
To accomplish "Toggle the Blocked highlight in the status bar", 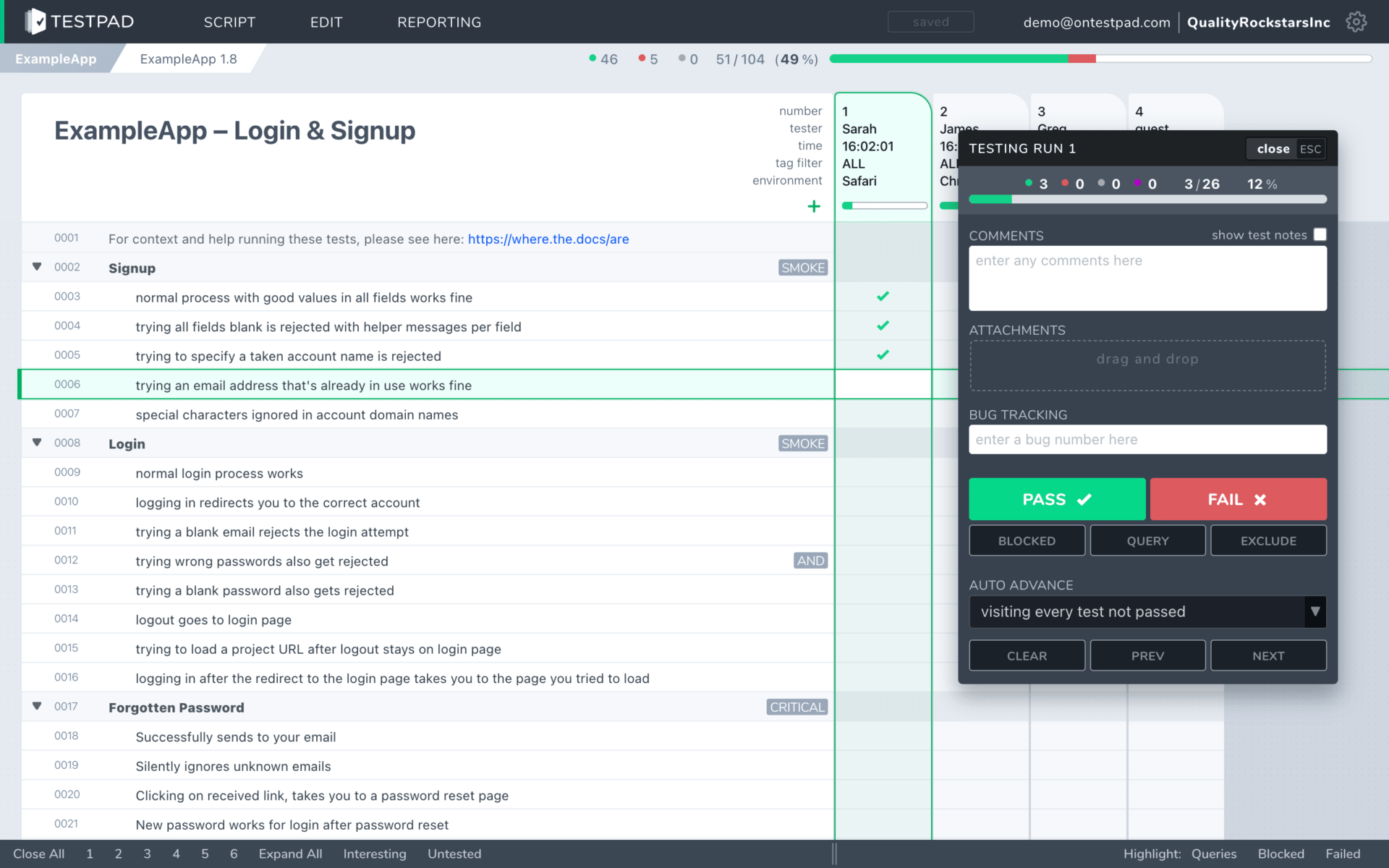I will pos(1281,854).
